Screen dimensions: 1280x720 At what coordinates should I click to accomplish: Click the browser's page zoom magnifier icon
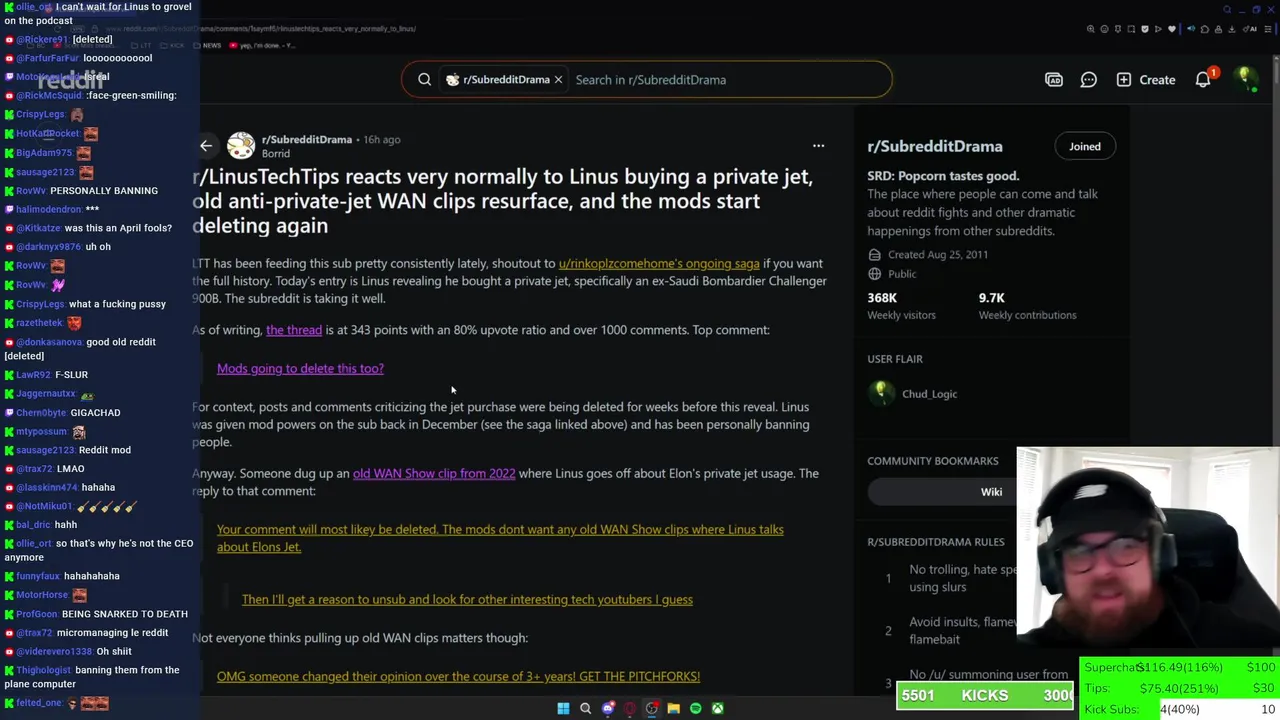tap(1091, 29)
